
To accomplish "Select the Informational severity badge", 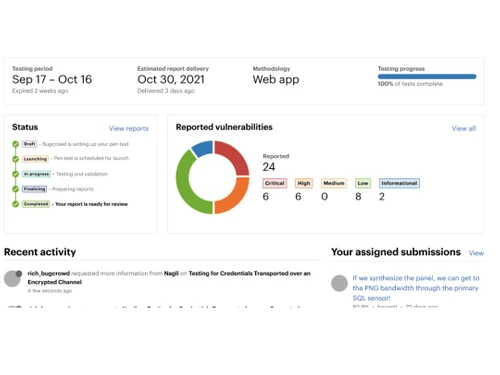I will point(399,183).
